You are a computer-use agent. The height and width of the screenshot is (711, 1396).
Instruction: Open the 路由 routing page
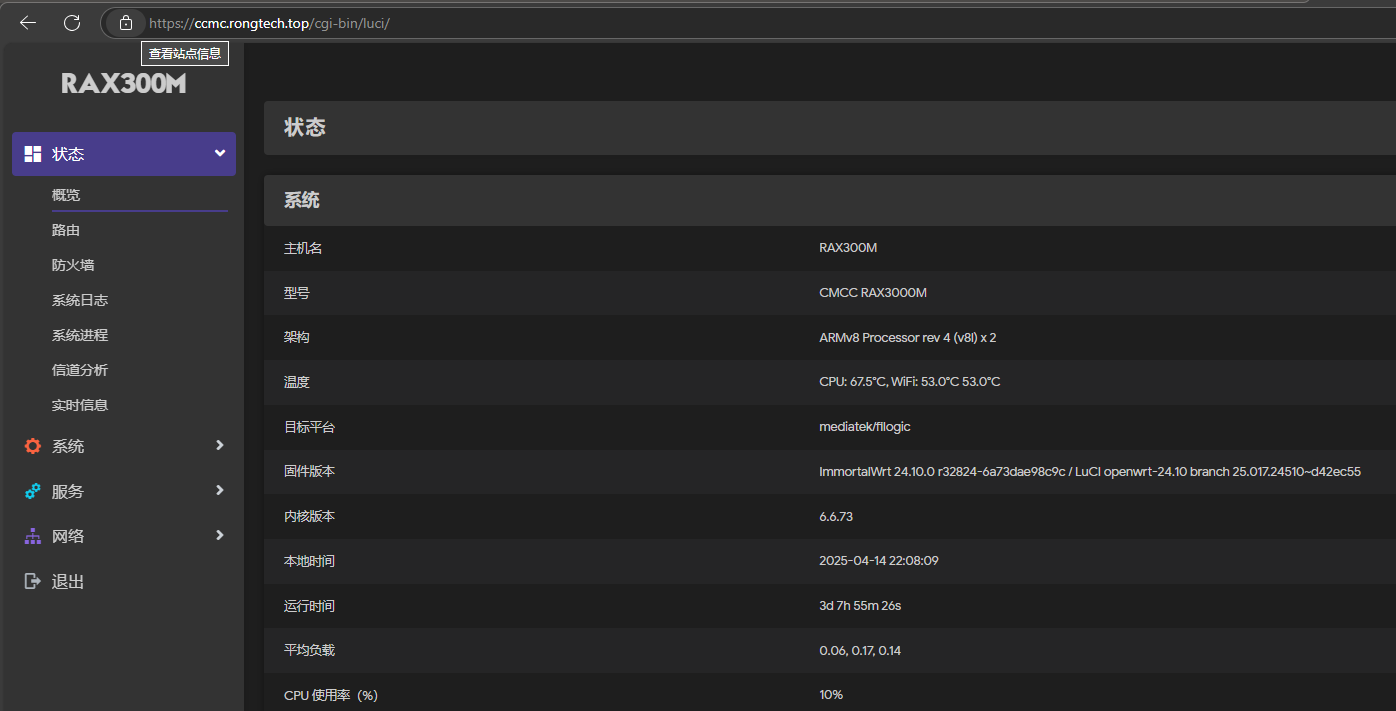pyautogui.click(x=66, y=230)
